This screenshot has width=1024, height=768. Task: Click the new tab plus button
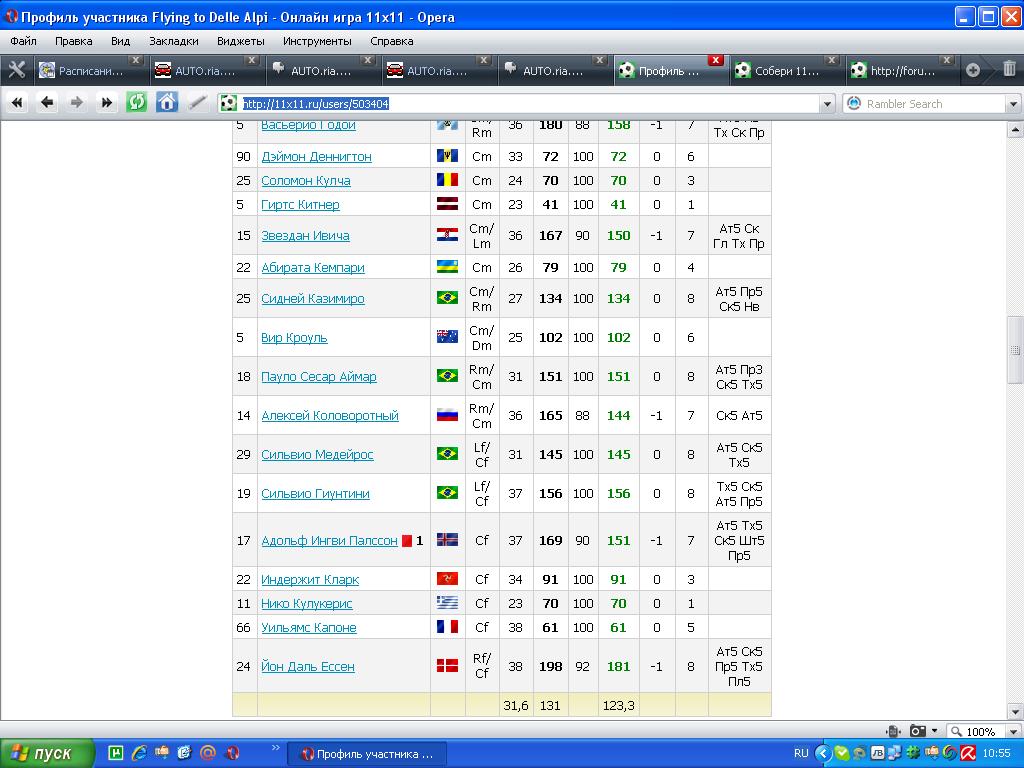point(973,70)
